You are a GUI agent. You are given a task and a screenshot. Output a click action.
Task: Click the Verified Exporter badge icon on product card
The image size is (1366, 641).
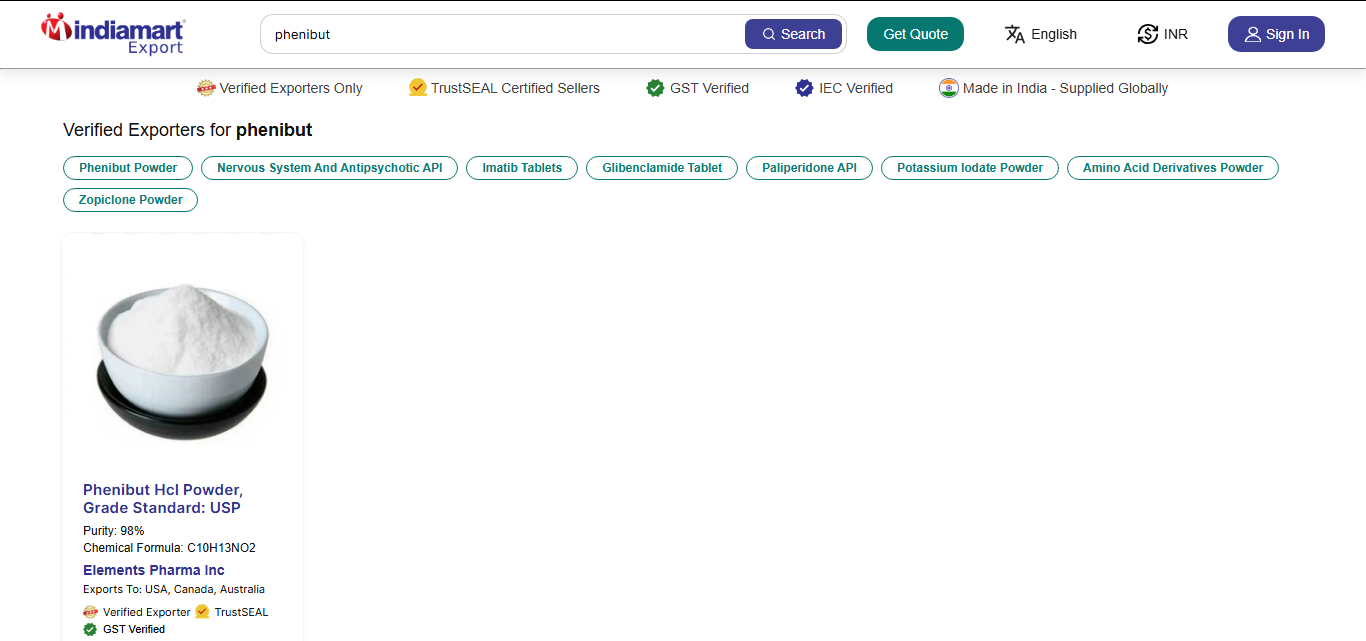pos(90,612)
